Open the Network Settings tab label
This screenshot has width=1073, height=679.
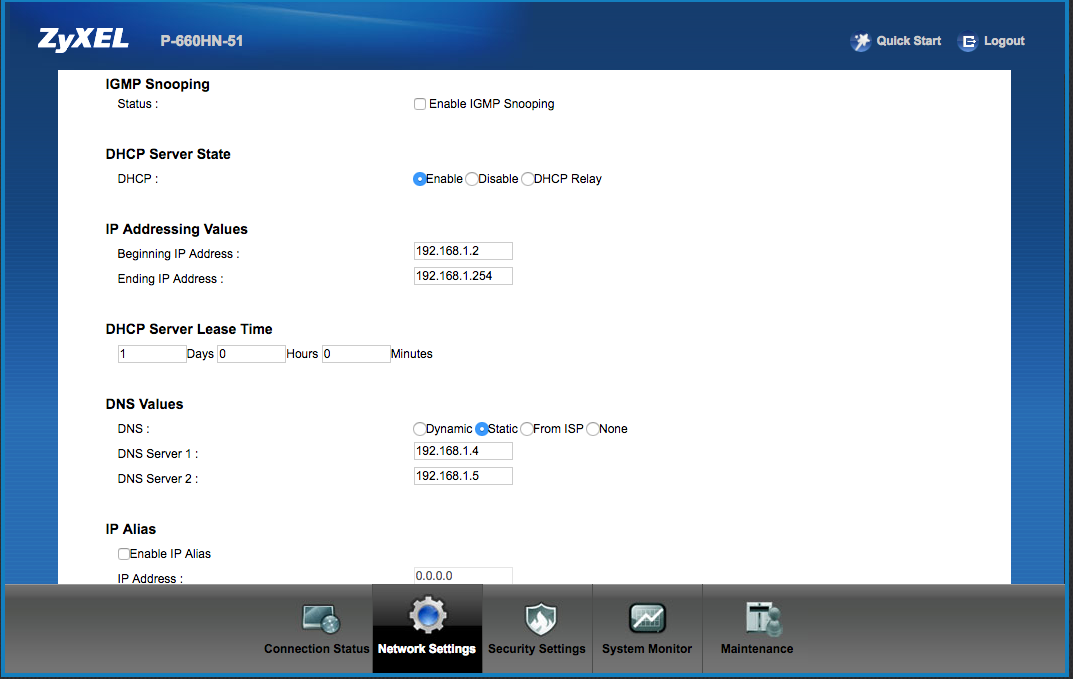click(427, 649)
